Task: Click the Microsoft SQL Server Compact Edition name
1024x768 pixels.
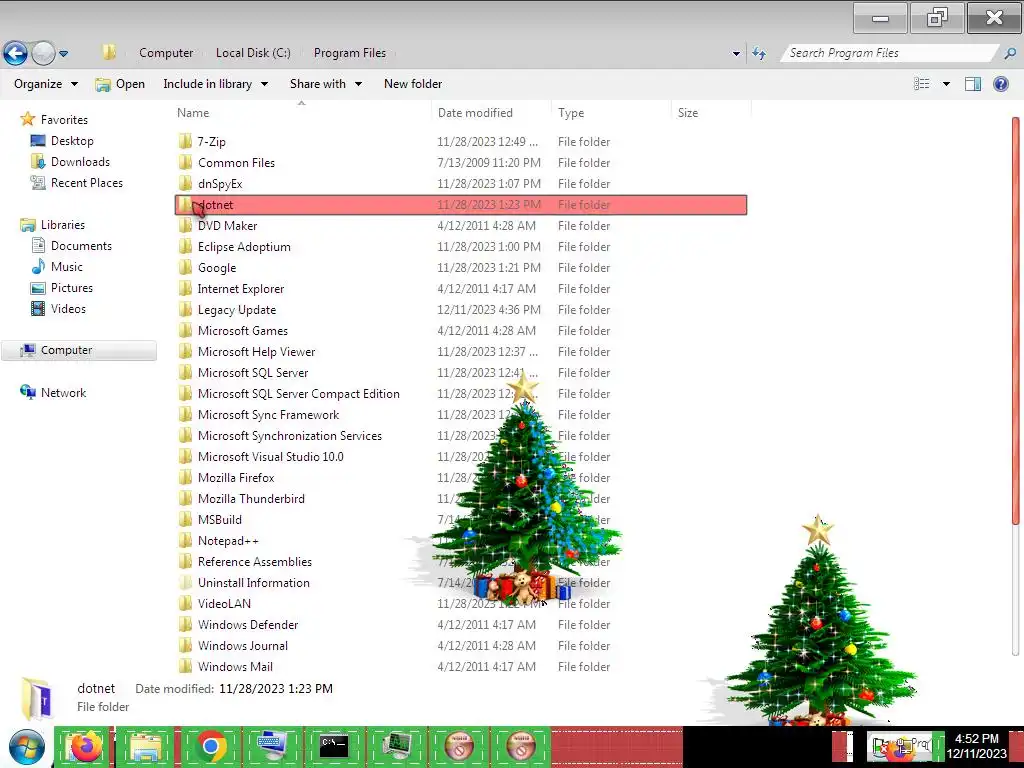Action: click(298, 393)
